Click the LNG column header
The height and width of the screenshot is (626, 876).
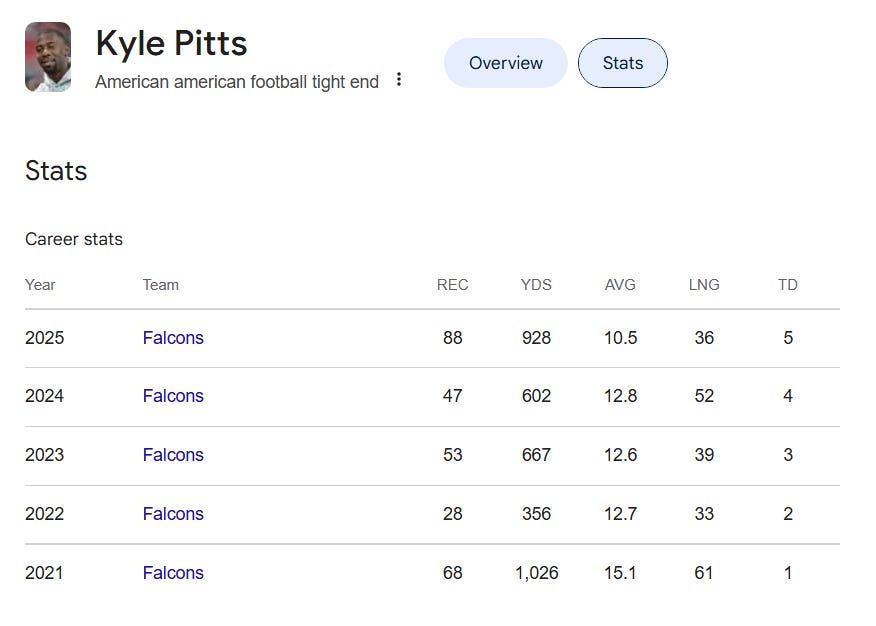tap(704, 285)
